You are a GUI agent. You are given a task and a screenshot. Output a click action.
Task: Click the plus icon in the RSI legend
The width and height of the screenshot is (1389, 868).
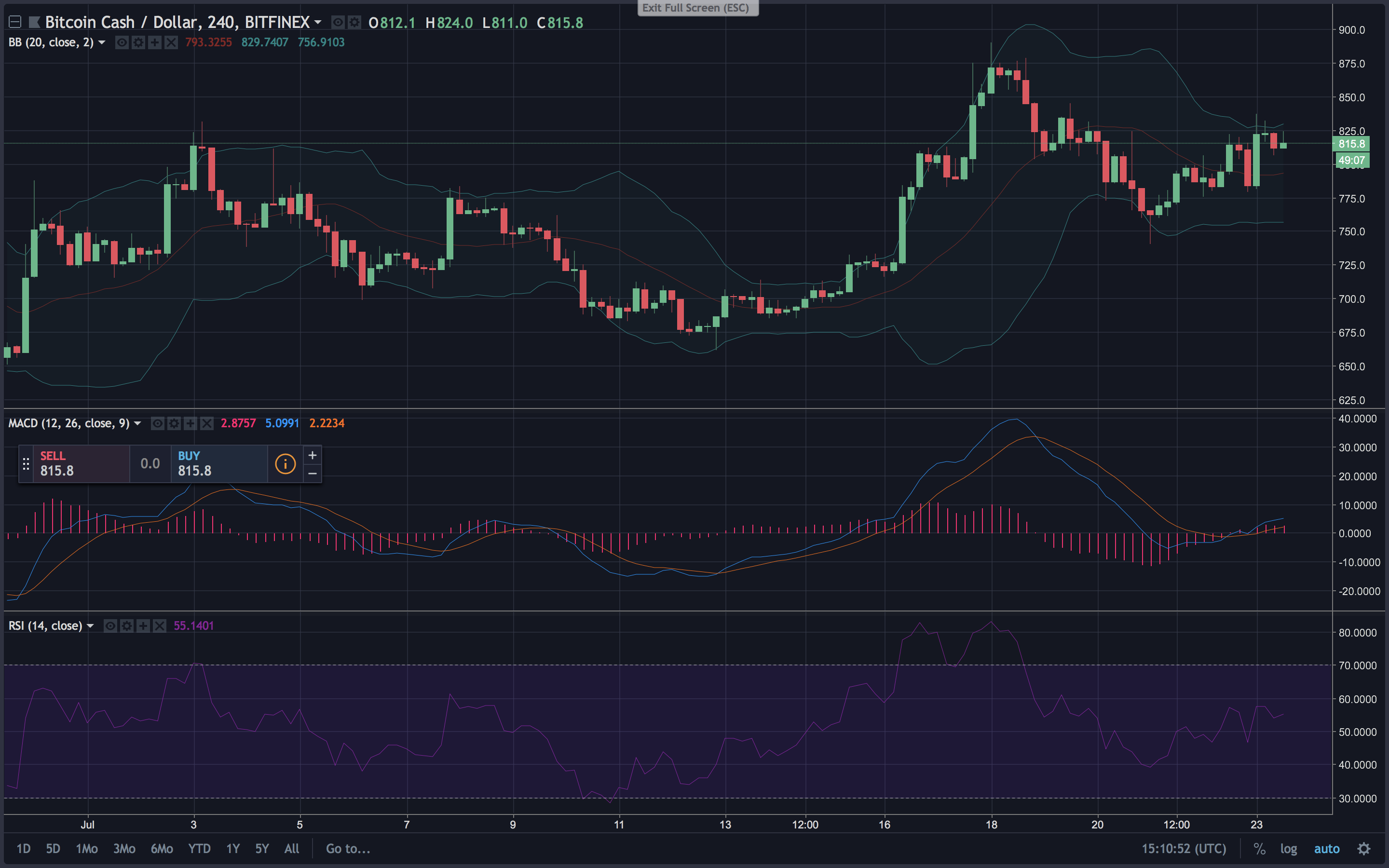[143, 626]
